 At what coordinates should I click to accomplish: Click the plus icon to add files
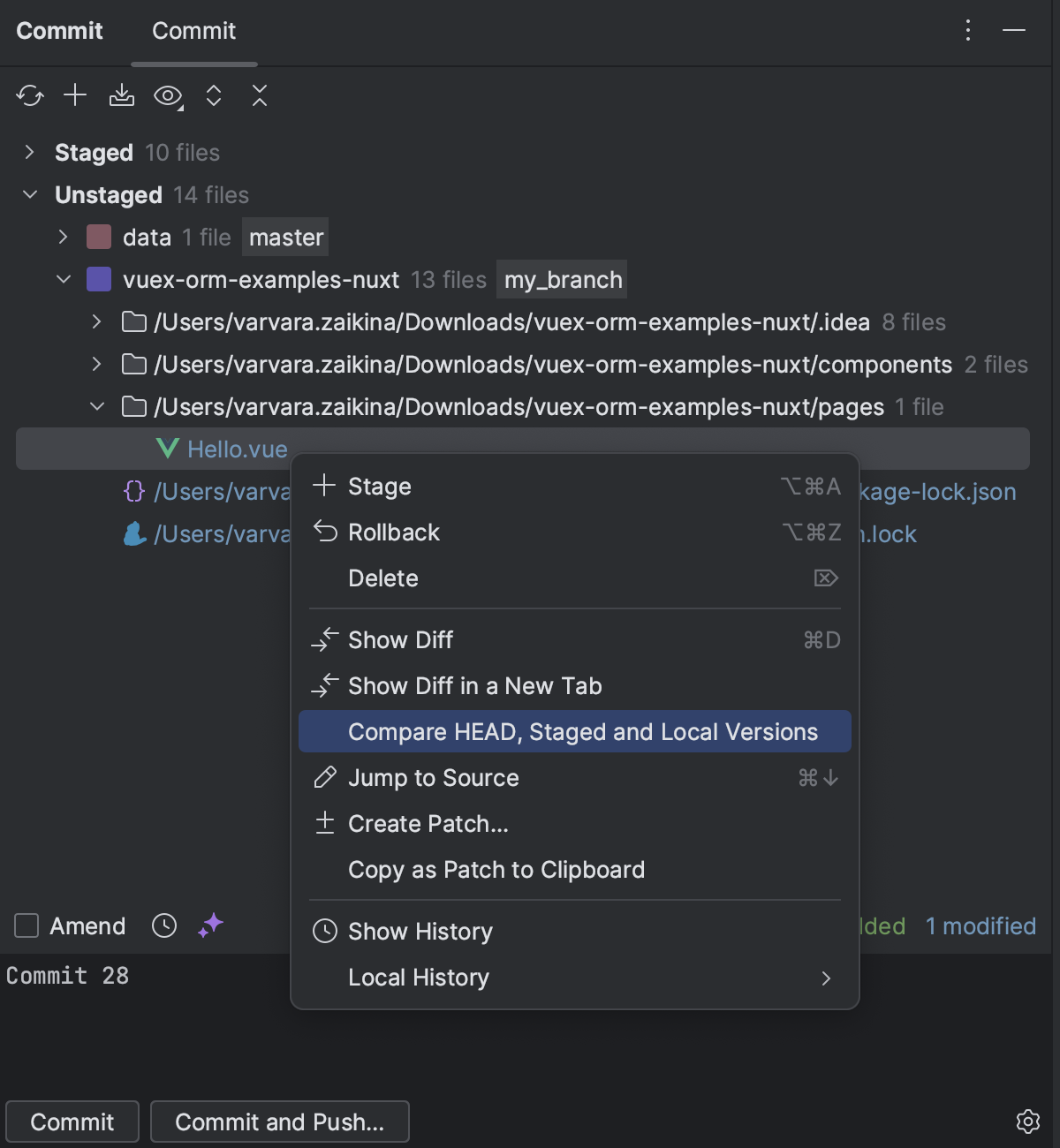coord(76,95)
